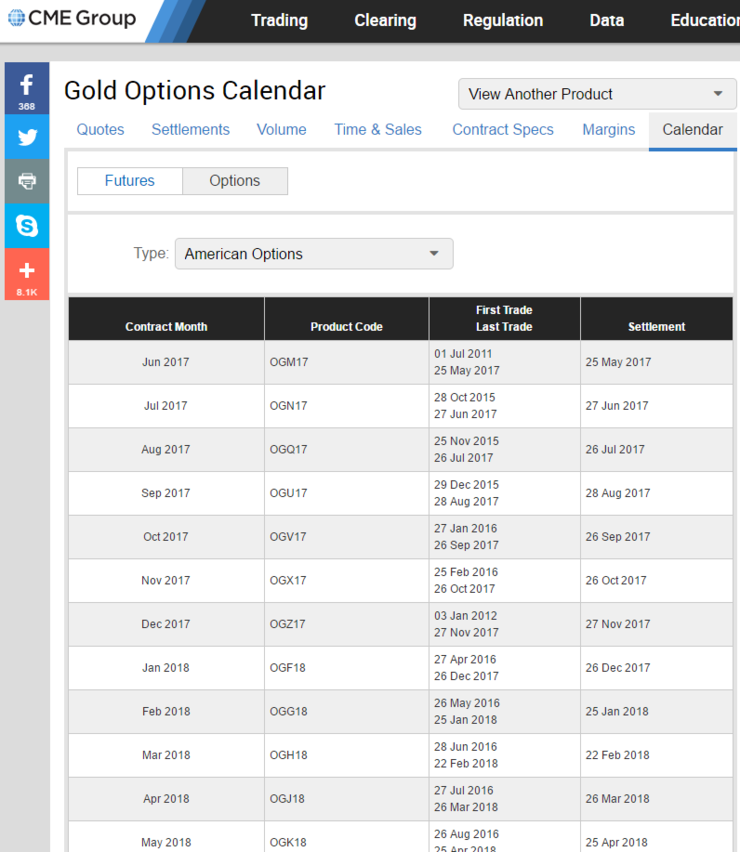Viewport: 740px width, 852px height.
Task: Click settlement date 27 Nov 2017
Action: pos(618,624)
